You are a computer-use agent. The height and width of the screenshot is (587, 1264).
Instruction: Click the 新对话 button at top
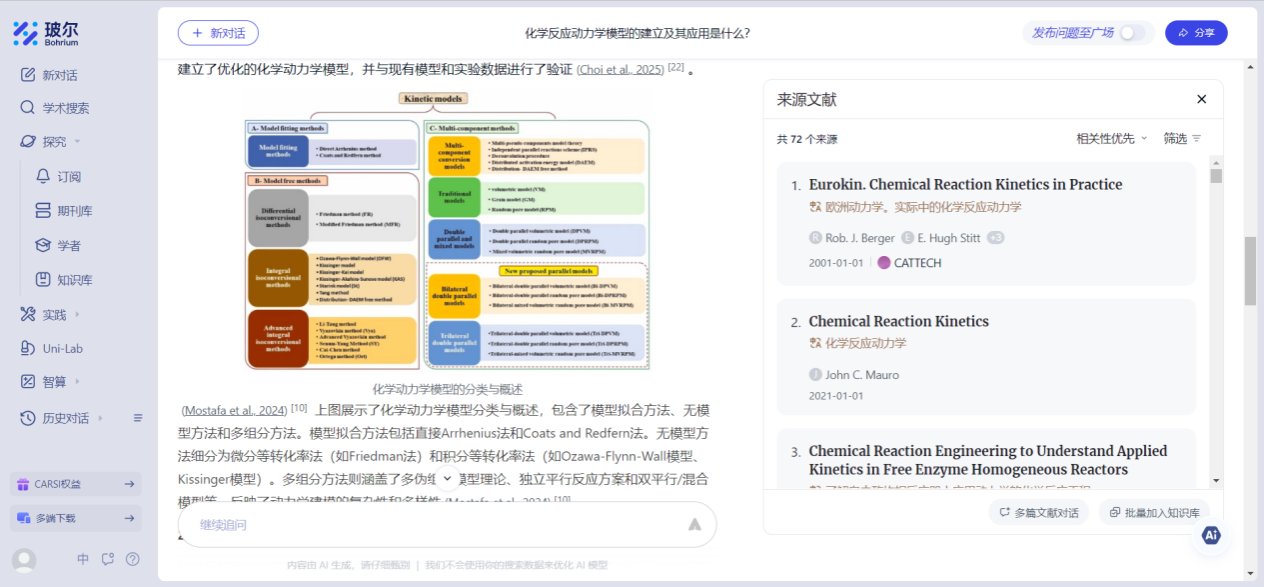point(218,33)
